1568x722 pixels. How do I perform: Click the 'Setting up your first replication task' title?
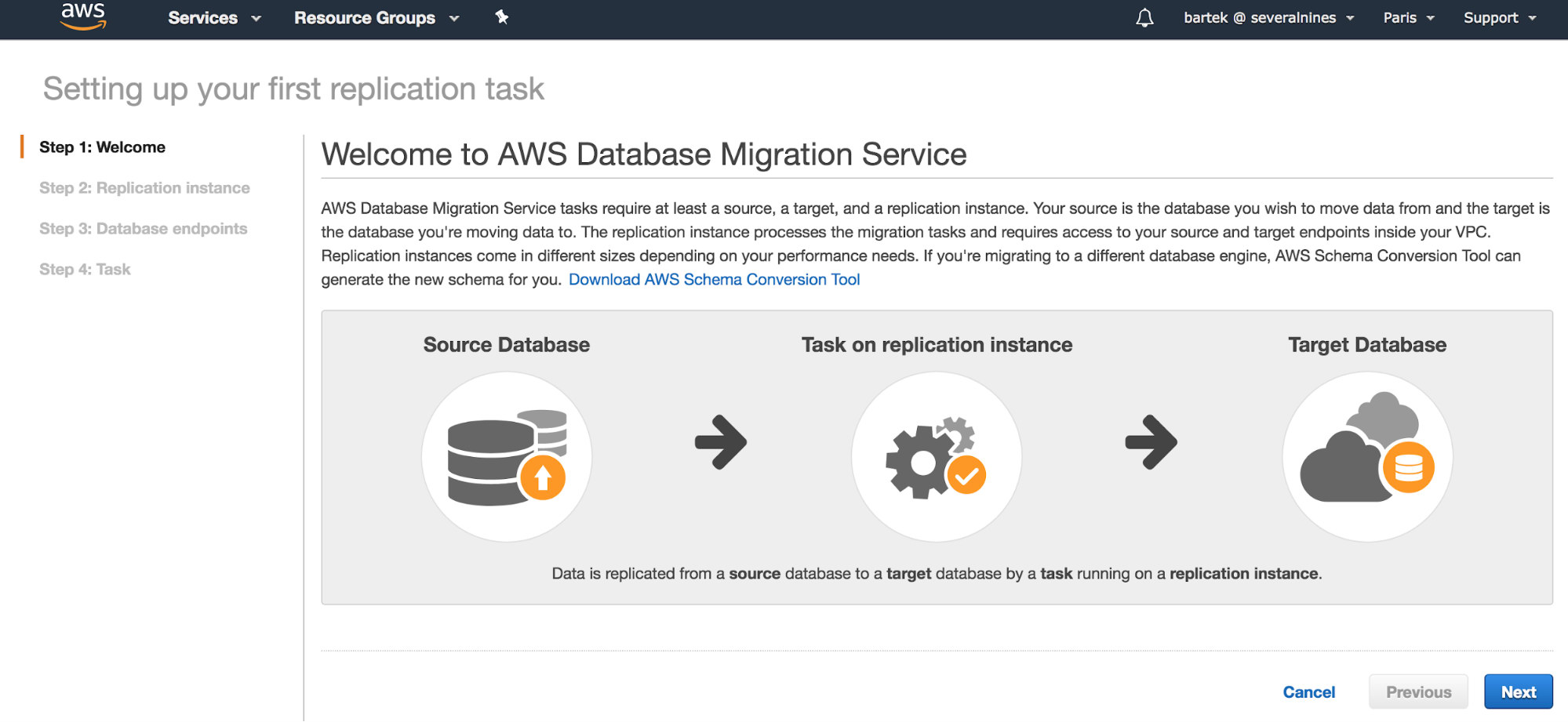tap(293, 89)
